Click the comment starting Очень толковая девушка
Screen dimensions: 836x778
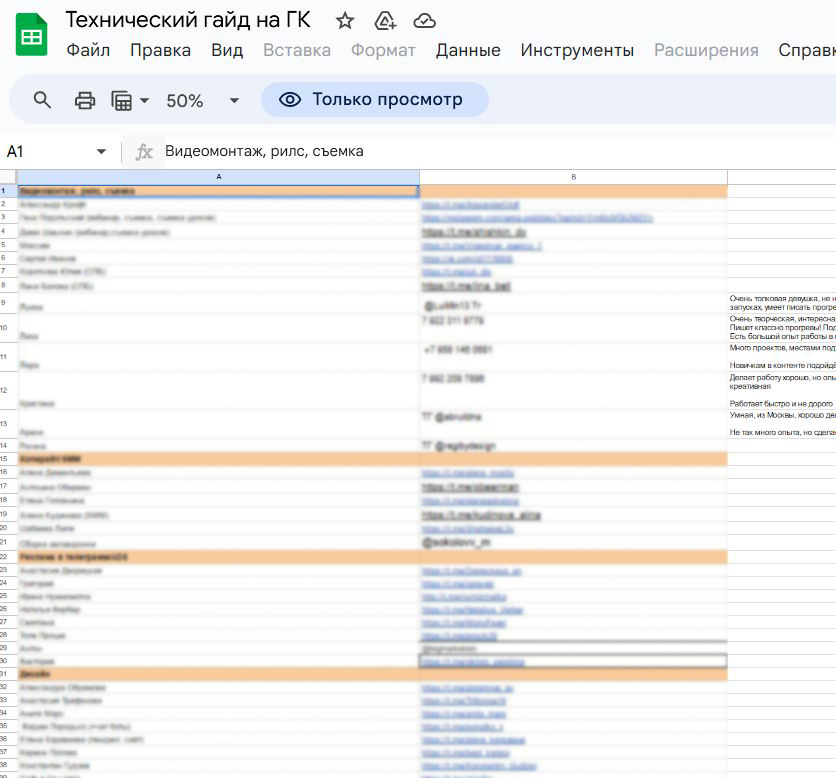(782, 303)
